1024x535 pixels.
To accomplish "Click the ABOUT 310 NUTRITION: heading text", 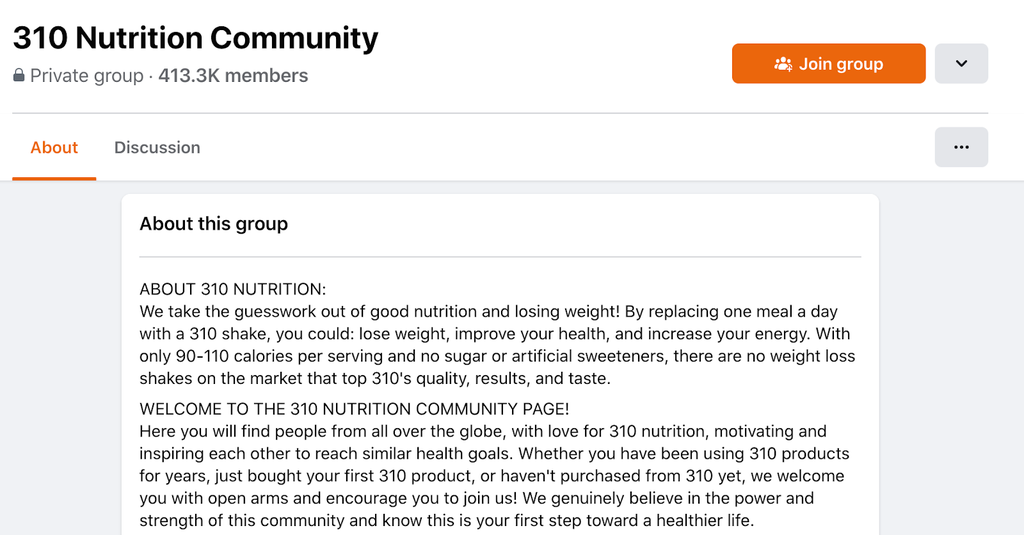I will point(232,289).
